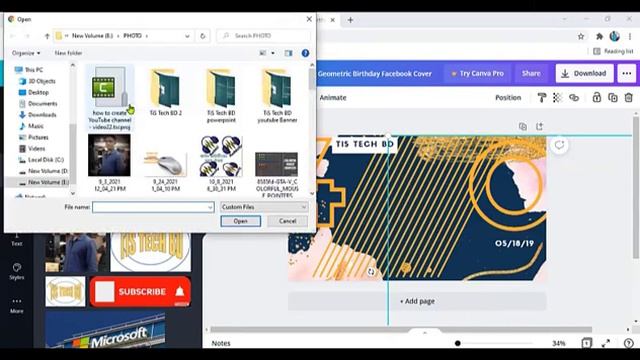Open the Organize menu
The image size is (640, 360).
point(26,53)
